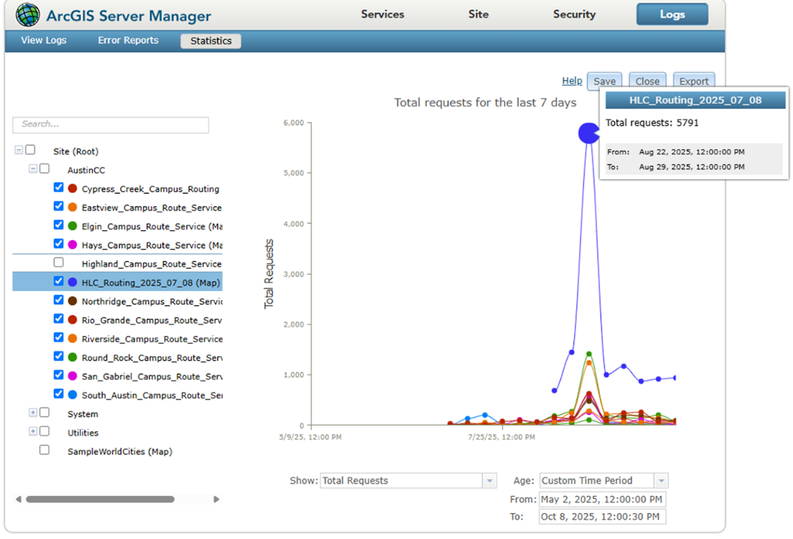Switch to Error Reports tab
Image resolution: width=793 pixels, height=539 pixels.
coord(128,40)
